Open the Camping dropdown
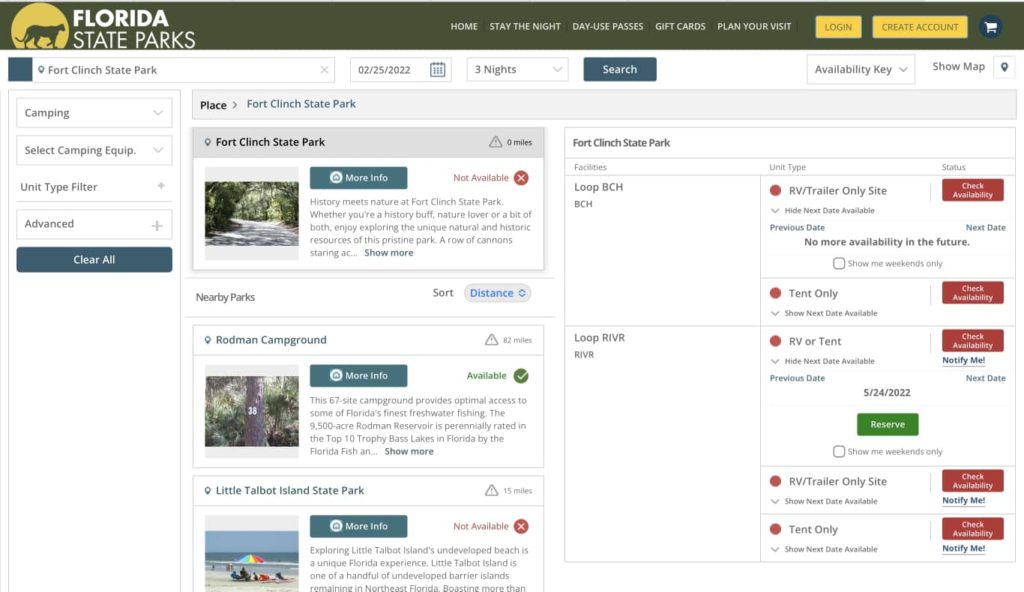 [x=94, y=112]
